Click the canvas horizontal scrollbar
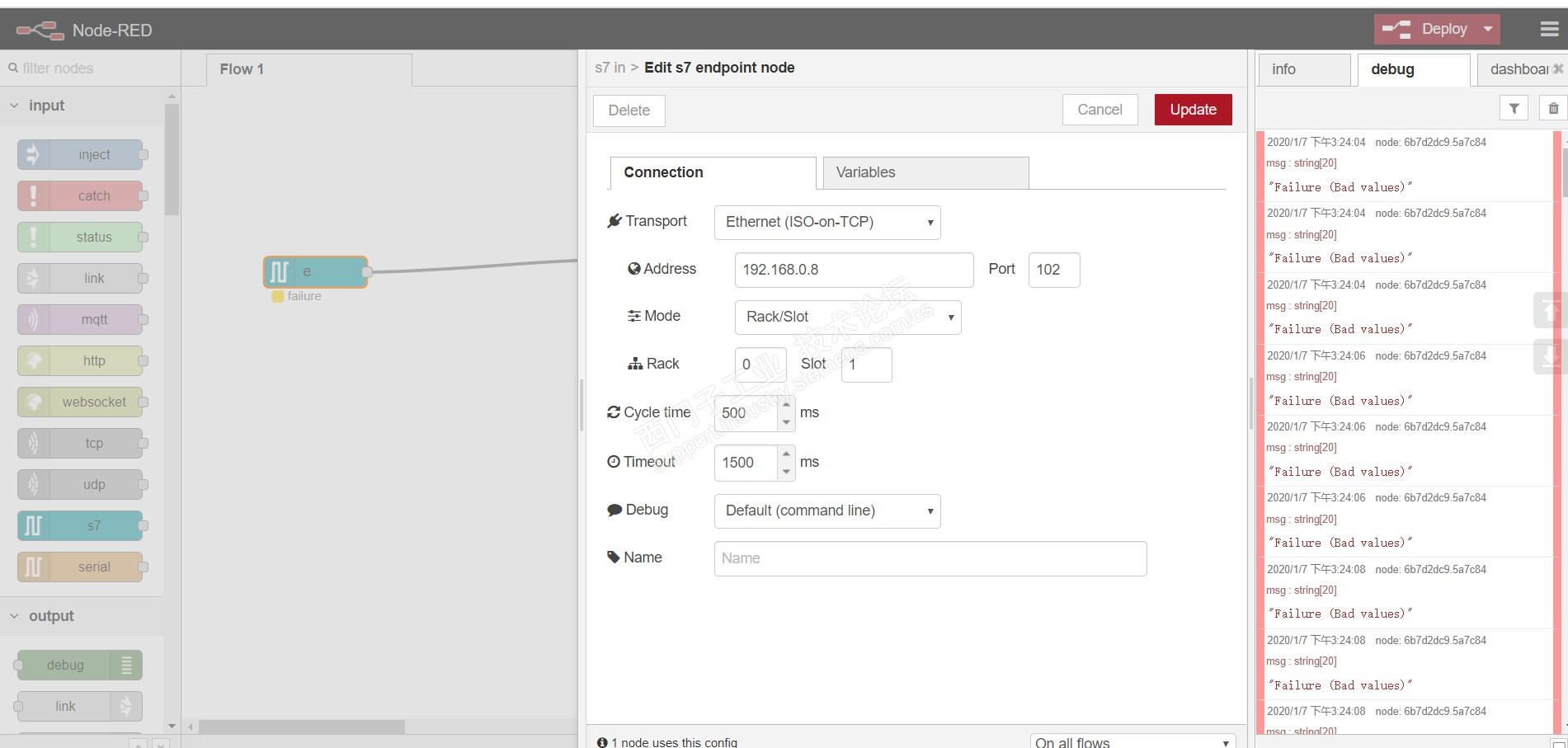The width and height of the screenshot is (1568, 748). point(302,727)
